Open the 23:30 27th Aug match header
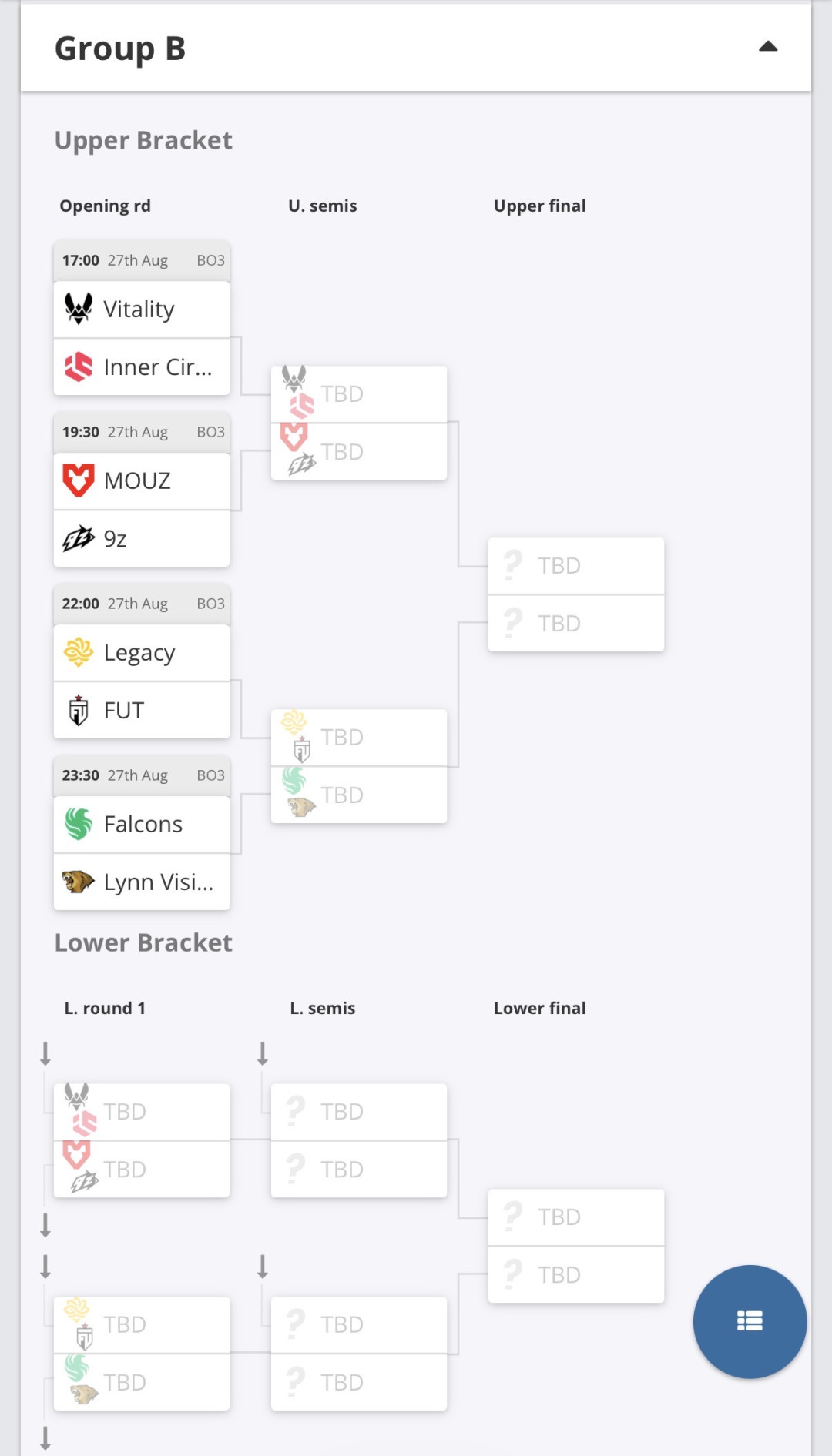This screenshot has height=1456, width=832. click(142, 775)
